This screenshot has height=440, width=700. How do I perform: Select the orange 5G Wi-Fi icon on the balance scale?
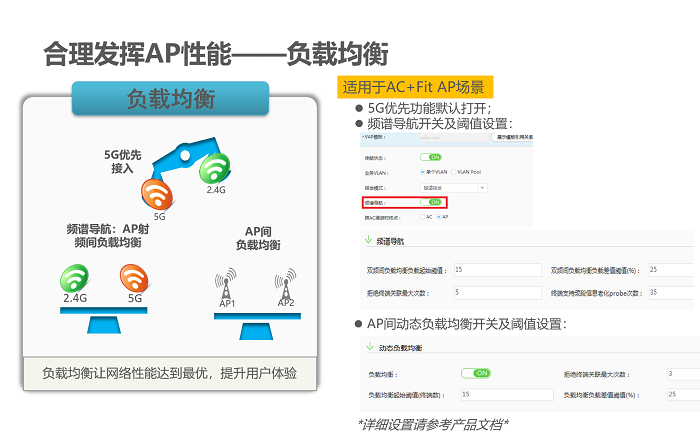(x=135, y=277)
